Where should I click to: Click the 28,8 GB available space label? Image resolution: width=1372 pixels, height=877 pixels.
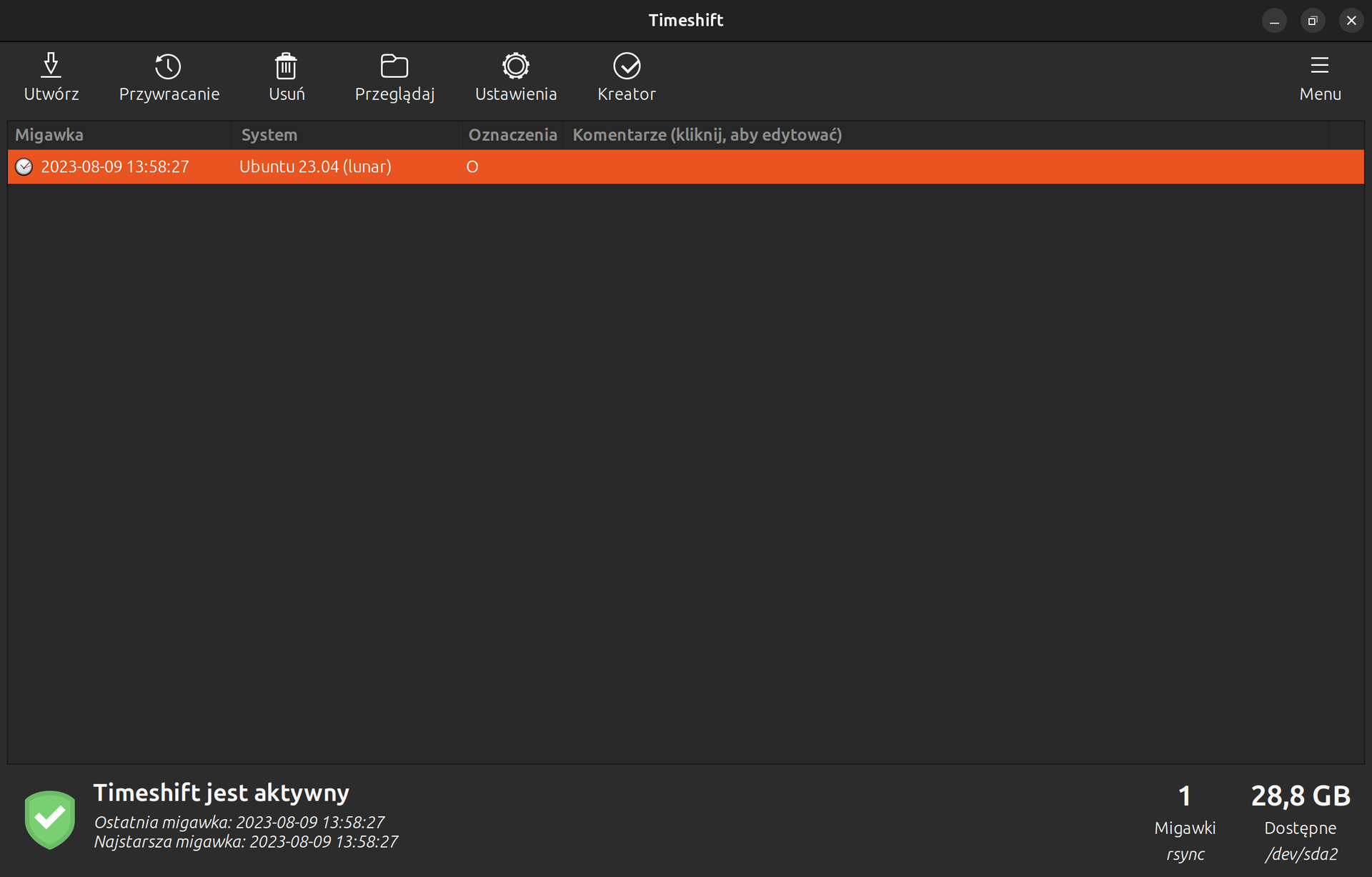(x=1300, y=796)
